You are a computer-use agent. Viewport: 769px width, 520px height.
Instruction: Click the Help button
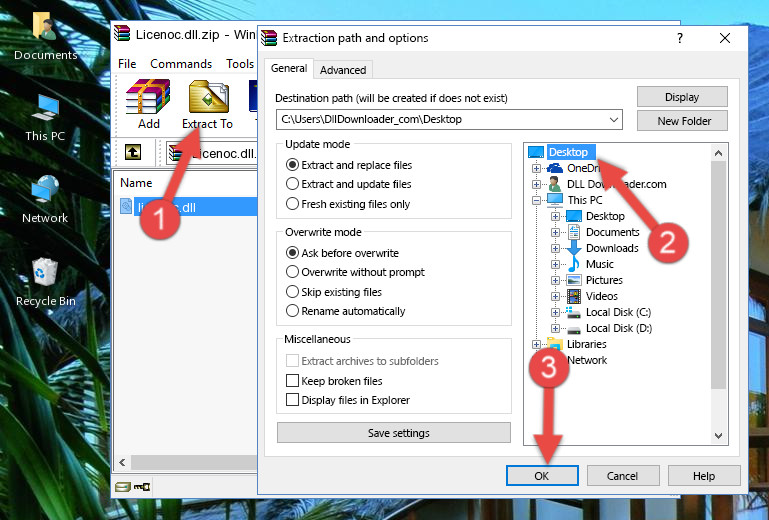(704, 476)
